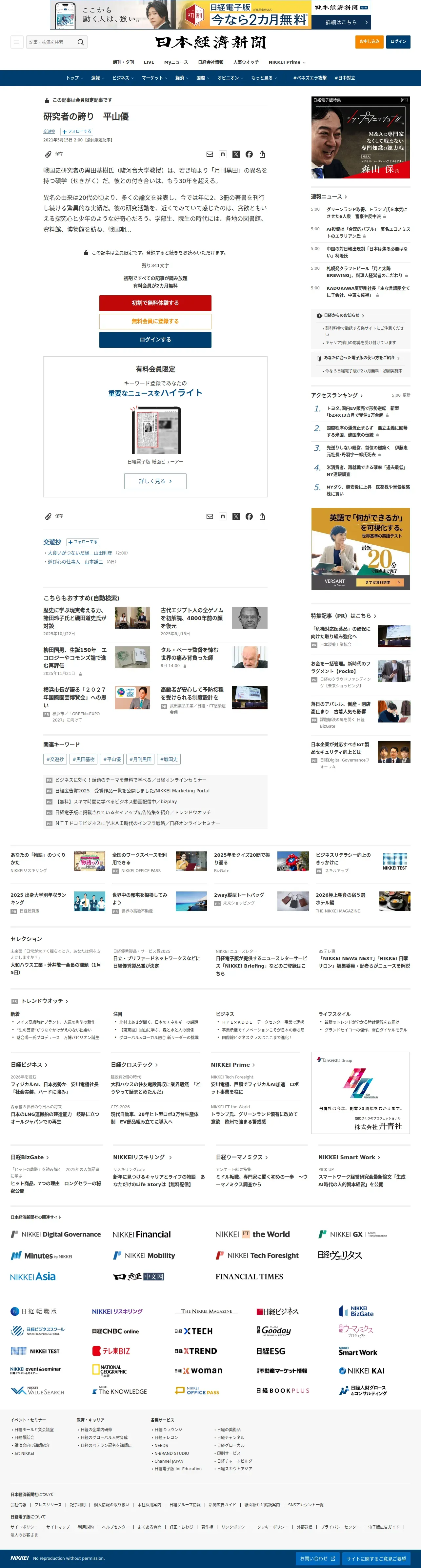Open 日経ESG logo link
Image resolution: width=421 pixels, height=1568 pixels.
tap(271, 1351)
